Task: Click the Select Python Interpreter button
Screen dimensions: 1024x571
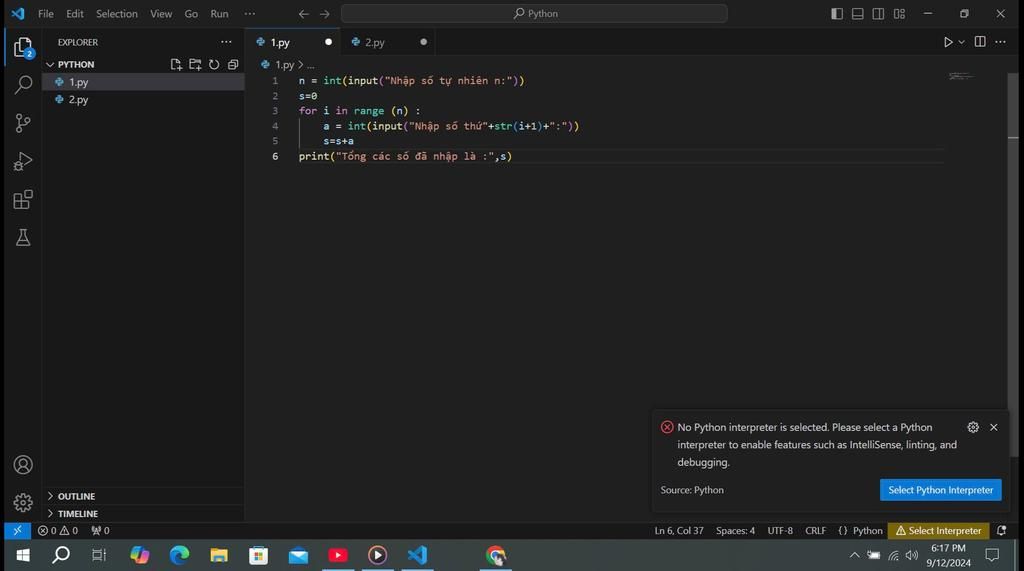Action: [940, 490]
